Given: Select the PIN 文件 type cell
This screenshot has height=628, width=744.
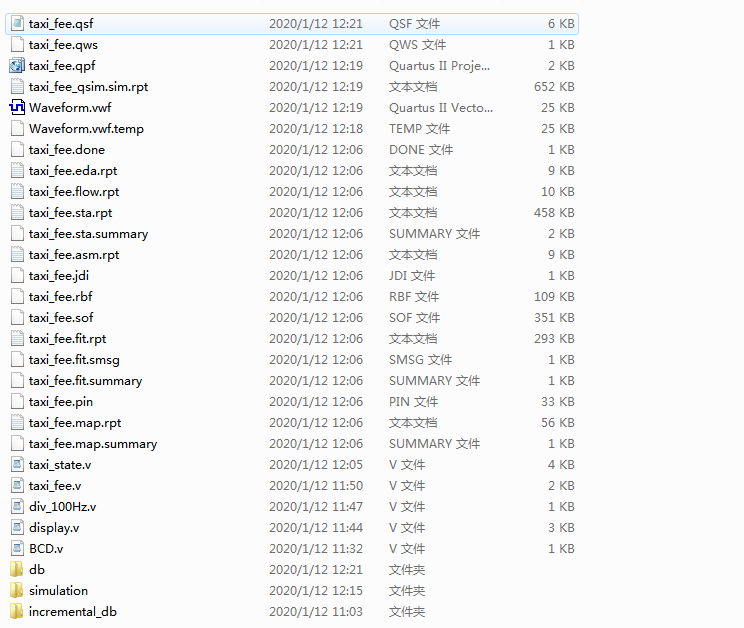Looking at the screenshot, I should point(413,402).
